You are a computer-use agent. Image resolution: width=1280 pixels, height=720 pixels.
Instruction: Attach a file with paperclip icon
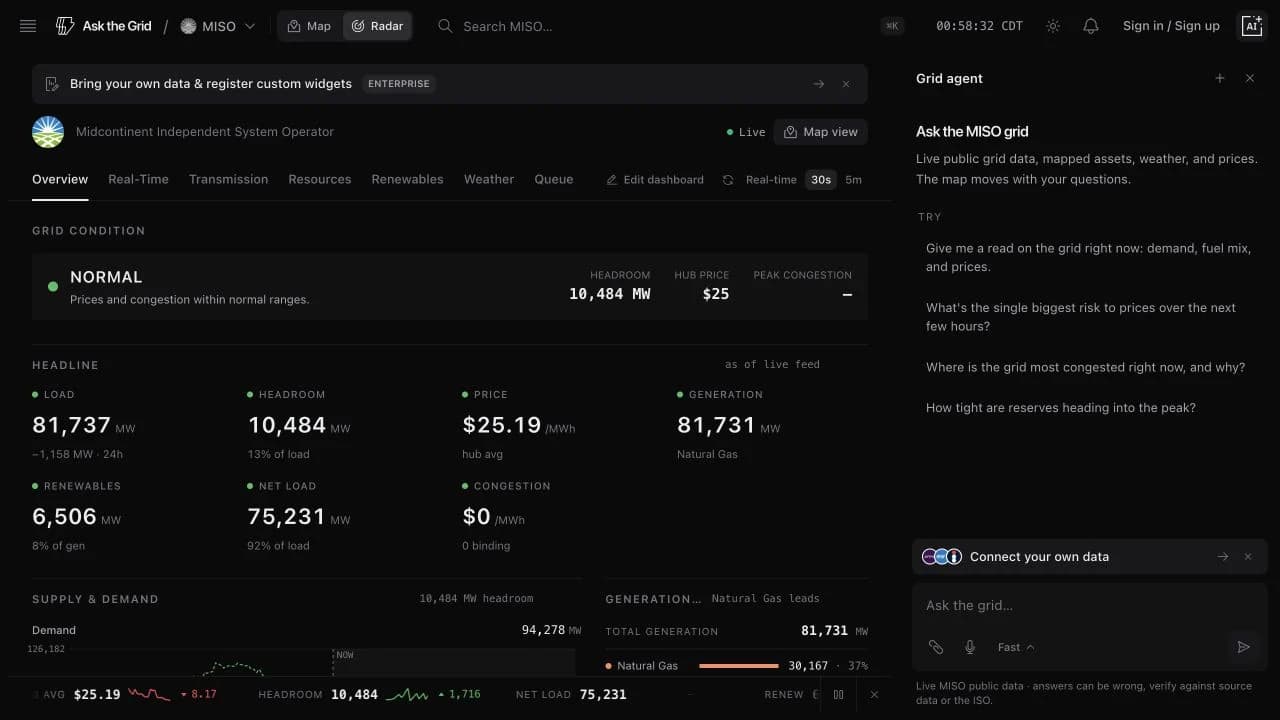[936, 647]
